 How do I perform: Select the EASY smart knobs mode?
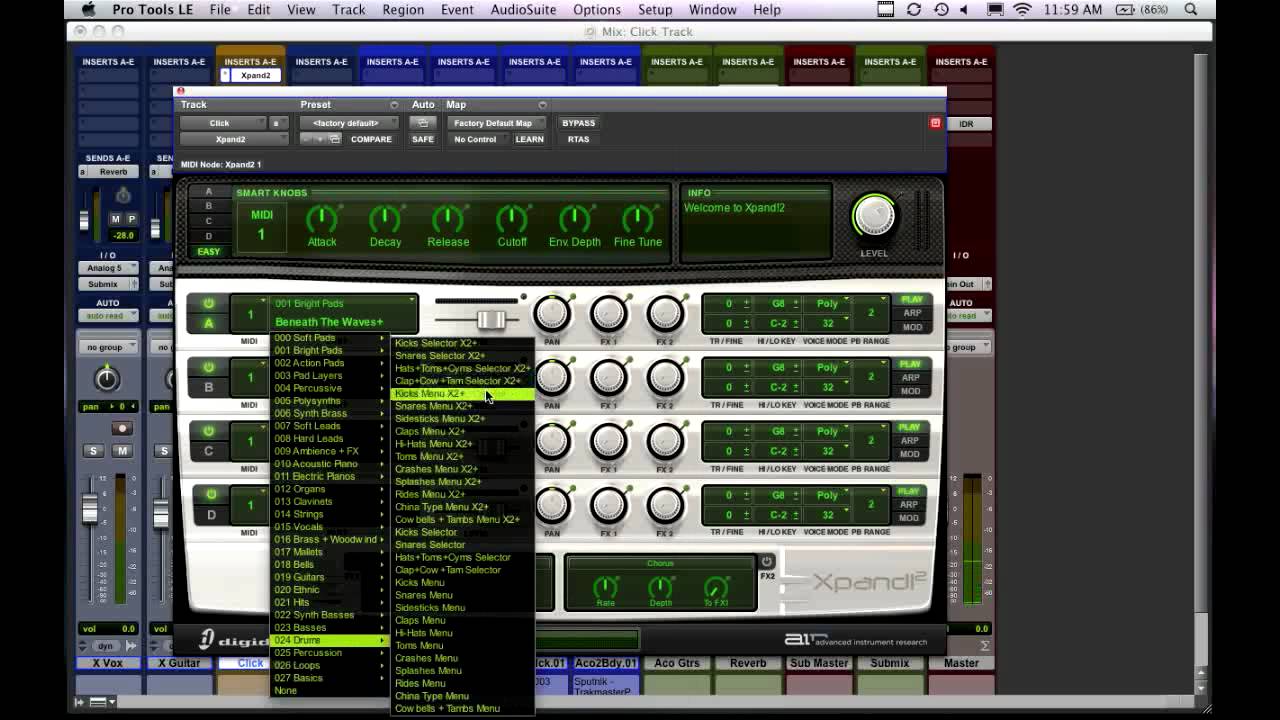coord(208,252)
